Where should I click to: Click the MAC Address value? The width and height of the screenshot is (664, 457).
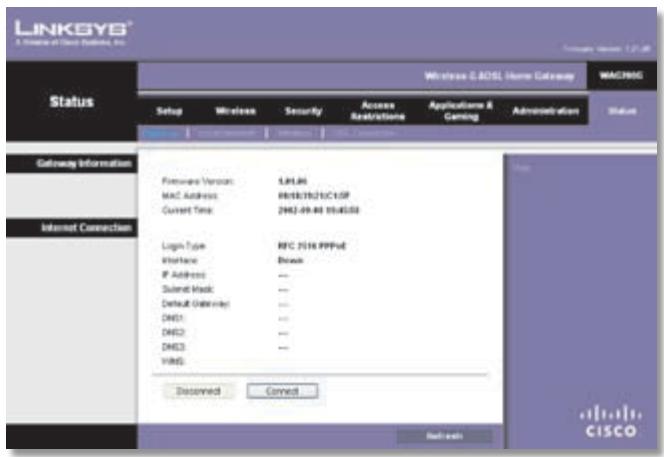point(314,196)
